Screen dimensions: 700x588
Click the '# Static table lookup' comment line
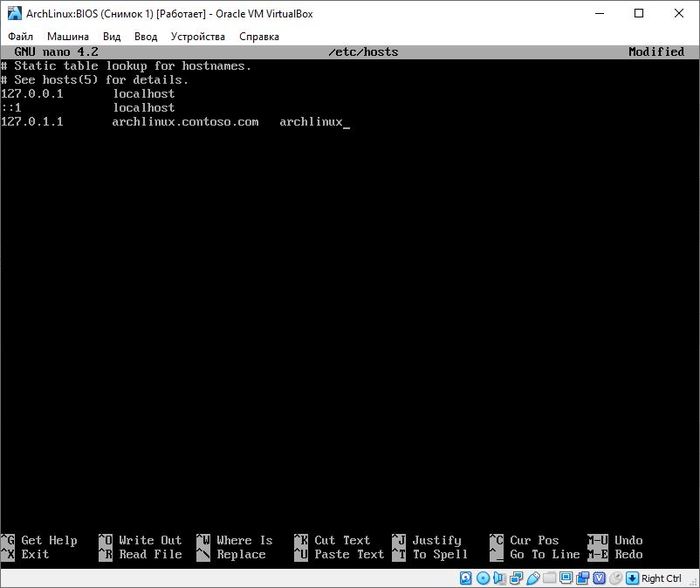pos(126,66)
